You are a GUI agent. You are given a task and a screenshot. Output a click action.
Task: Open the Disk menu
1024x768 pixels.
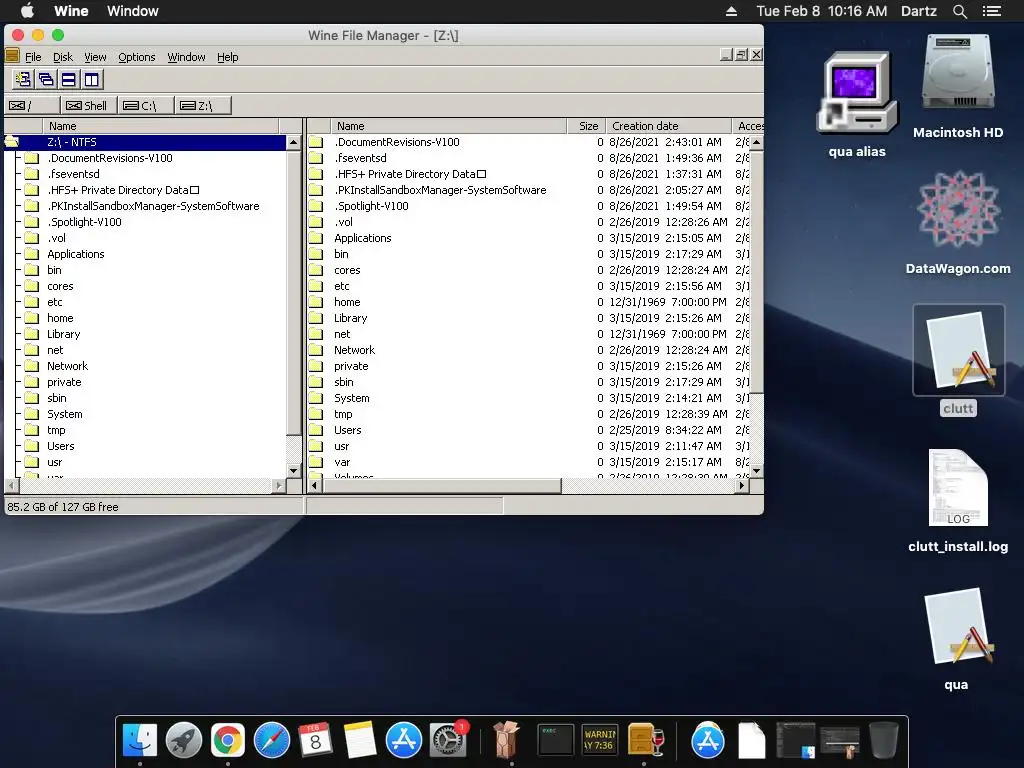click(63, 57)
